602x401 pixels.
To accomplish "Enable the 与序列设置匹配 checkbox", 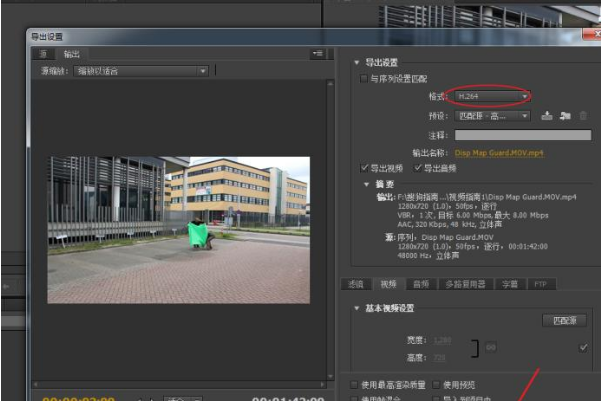I will (x=363, y=79).
